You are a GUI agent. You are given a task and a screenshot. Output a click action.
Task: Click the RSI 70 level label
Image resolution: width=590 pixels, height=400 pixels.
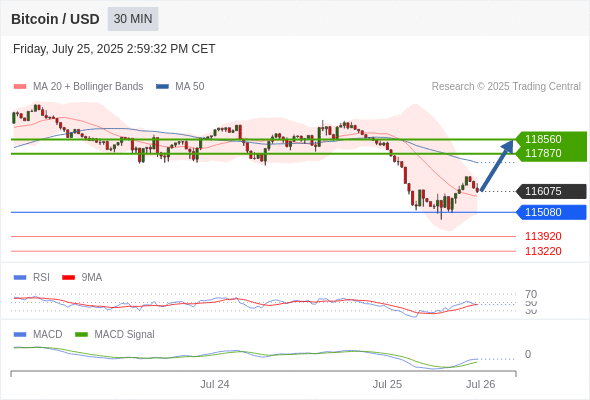coord(531,294)
